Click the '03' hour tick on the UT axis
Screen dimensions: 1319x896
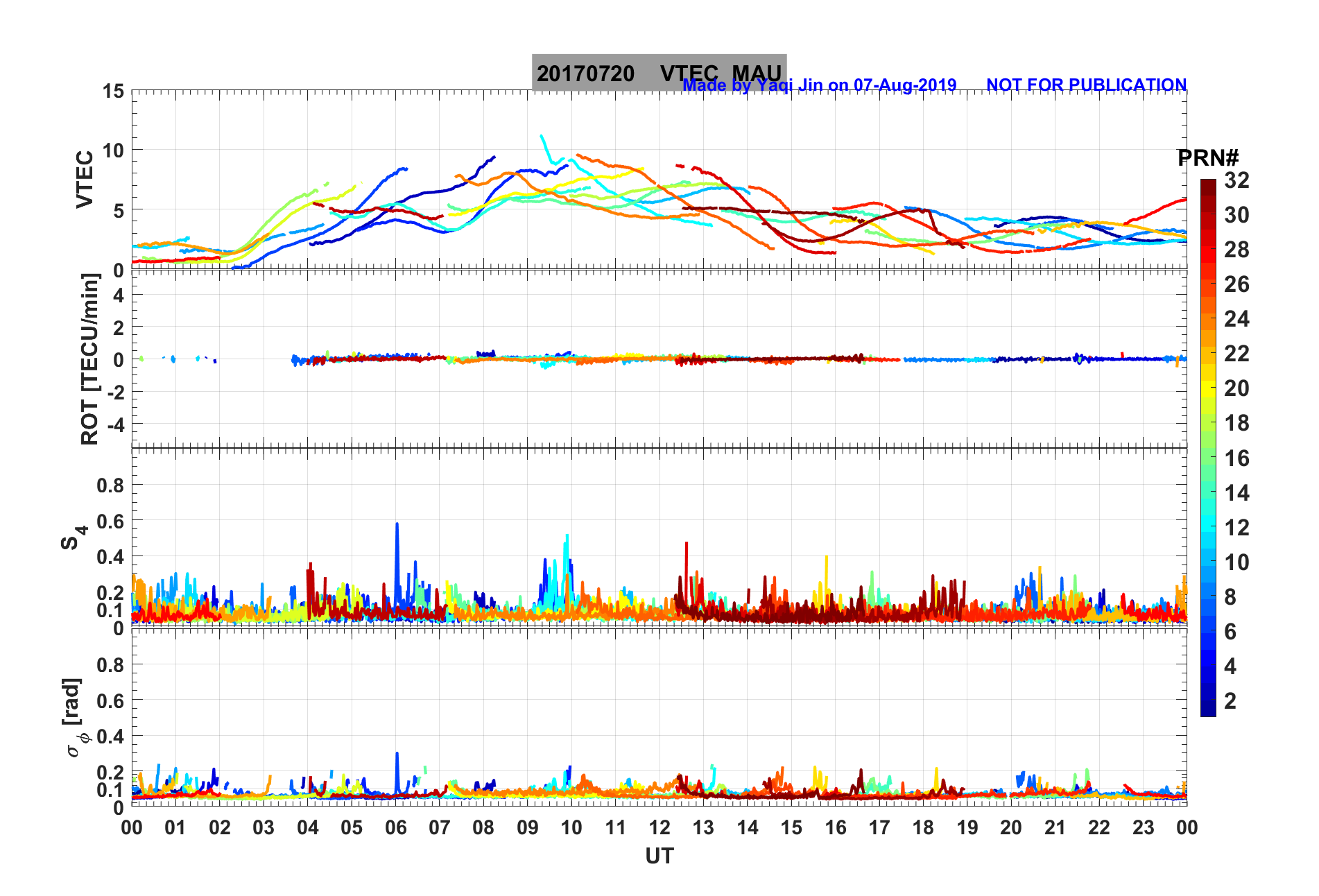[x=264, y=827]
